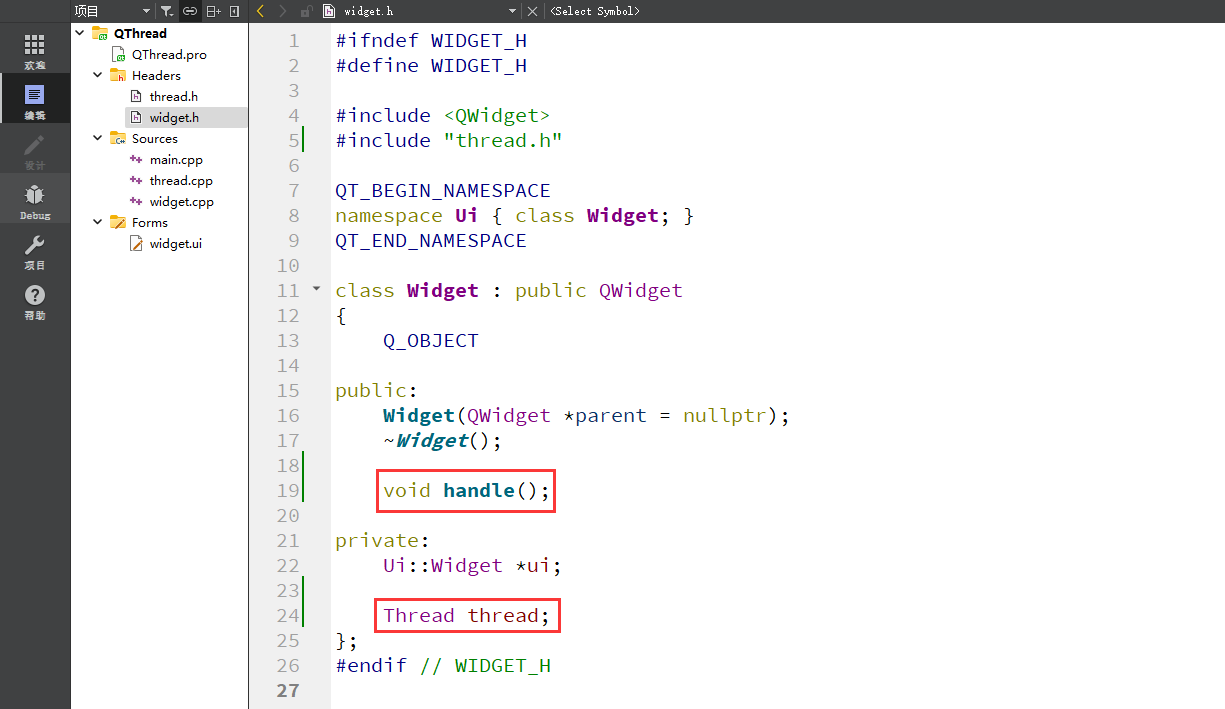The height and width of the screenshot is (709, 1225).
Task: Open the Welcome mode (欢迎)
Action: 35,50
